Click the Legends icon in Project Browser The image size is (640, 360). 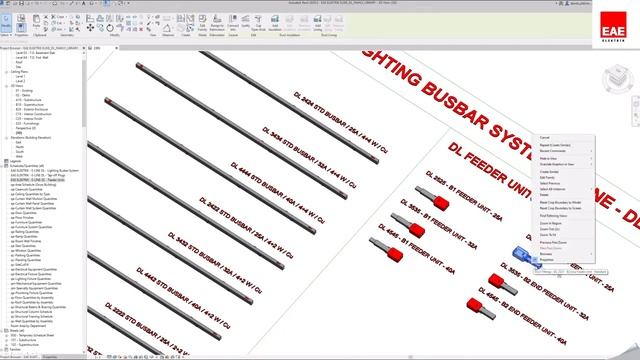click(x=6, y=161)
